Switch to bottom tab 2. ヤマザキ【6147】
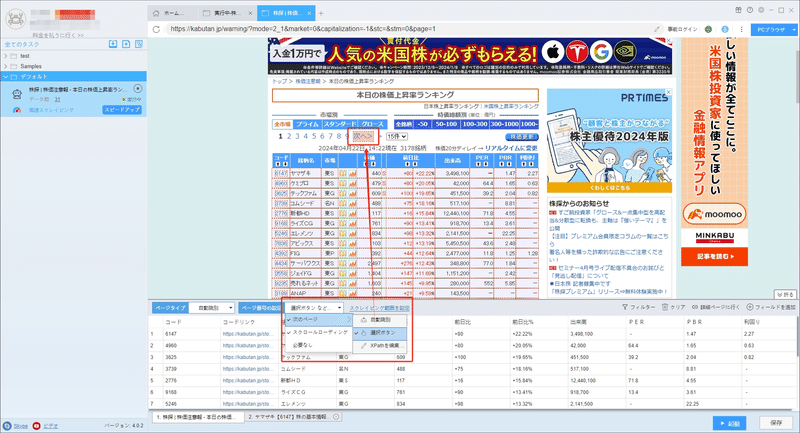Image resolution: width=800 pixels, height=433 pixels. 293,417
